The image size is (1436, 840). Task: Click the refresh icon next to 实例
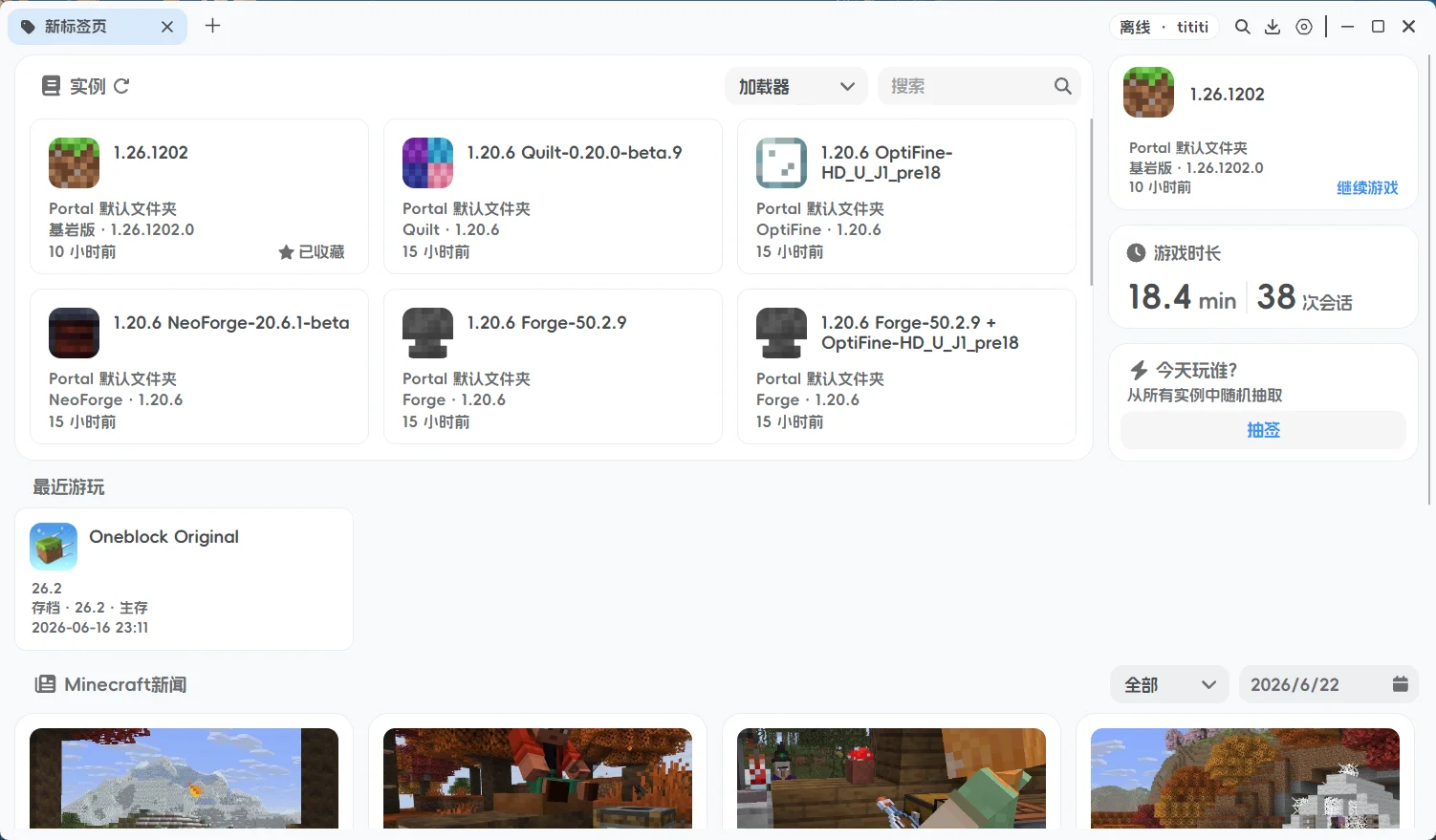121,86
